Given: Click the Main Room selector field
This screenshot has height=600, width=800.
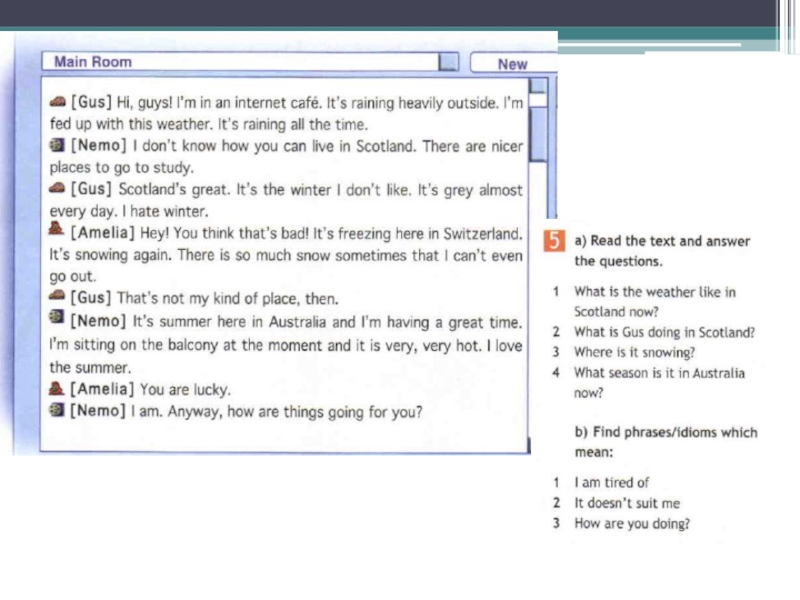Looking at the screenshot, I should pyautogui.click(x=240, y=63).
